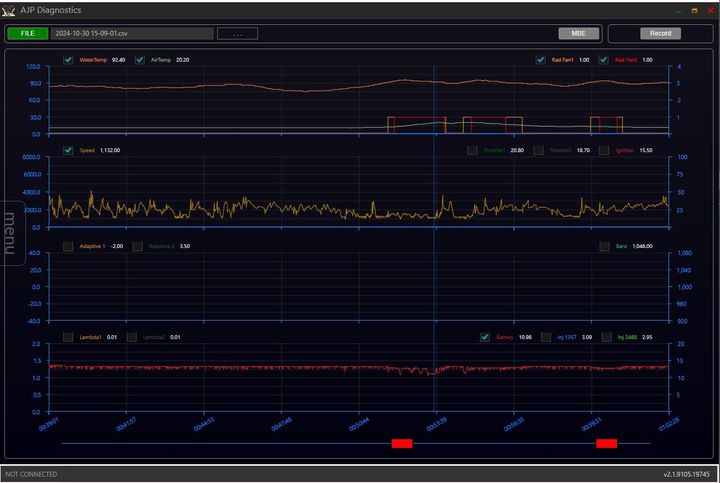The width and height of the screenshot is (720, 483).
Task: Enable the Baro checkbox
Action: pos(605,247)
